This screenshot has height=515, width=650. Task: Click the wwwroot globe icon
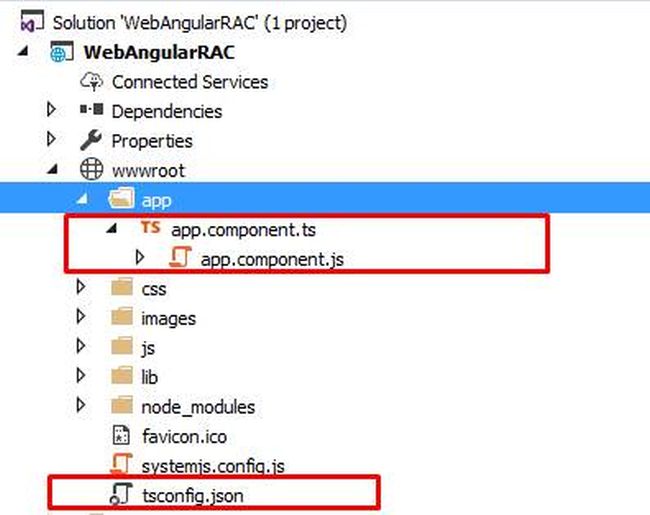click(x=91, y=170)
